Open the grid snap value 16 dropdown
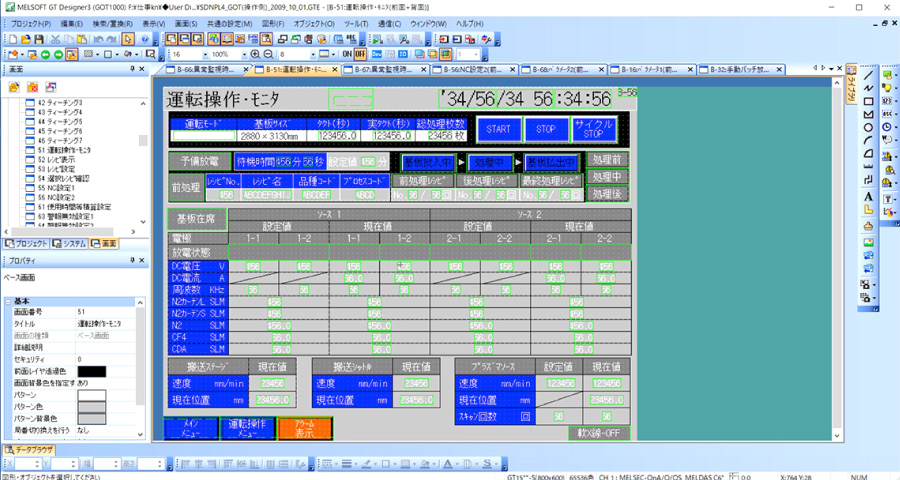This screenshot has width=900, height=480. 205,55
